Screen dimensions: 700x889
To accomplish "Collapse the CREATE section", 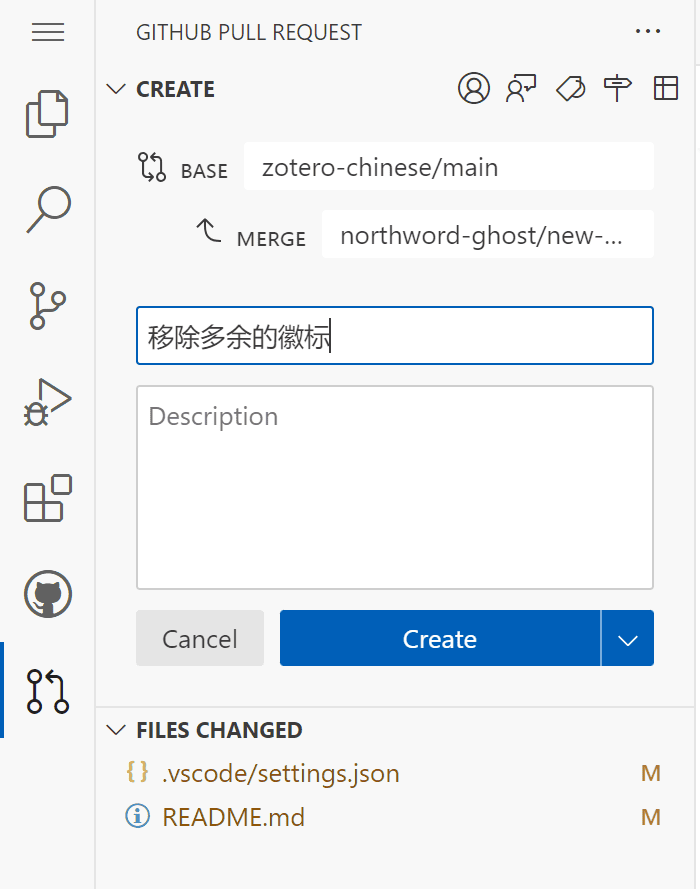I will (117, 89).
